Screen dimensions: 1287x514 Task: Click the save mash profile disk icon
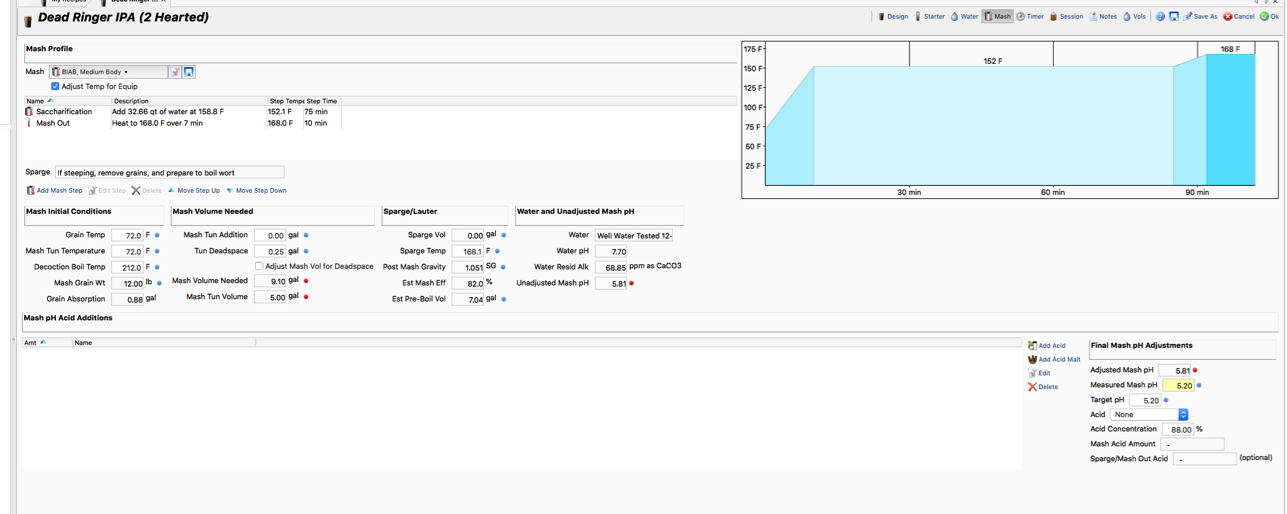[189, 72]
